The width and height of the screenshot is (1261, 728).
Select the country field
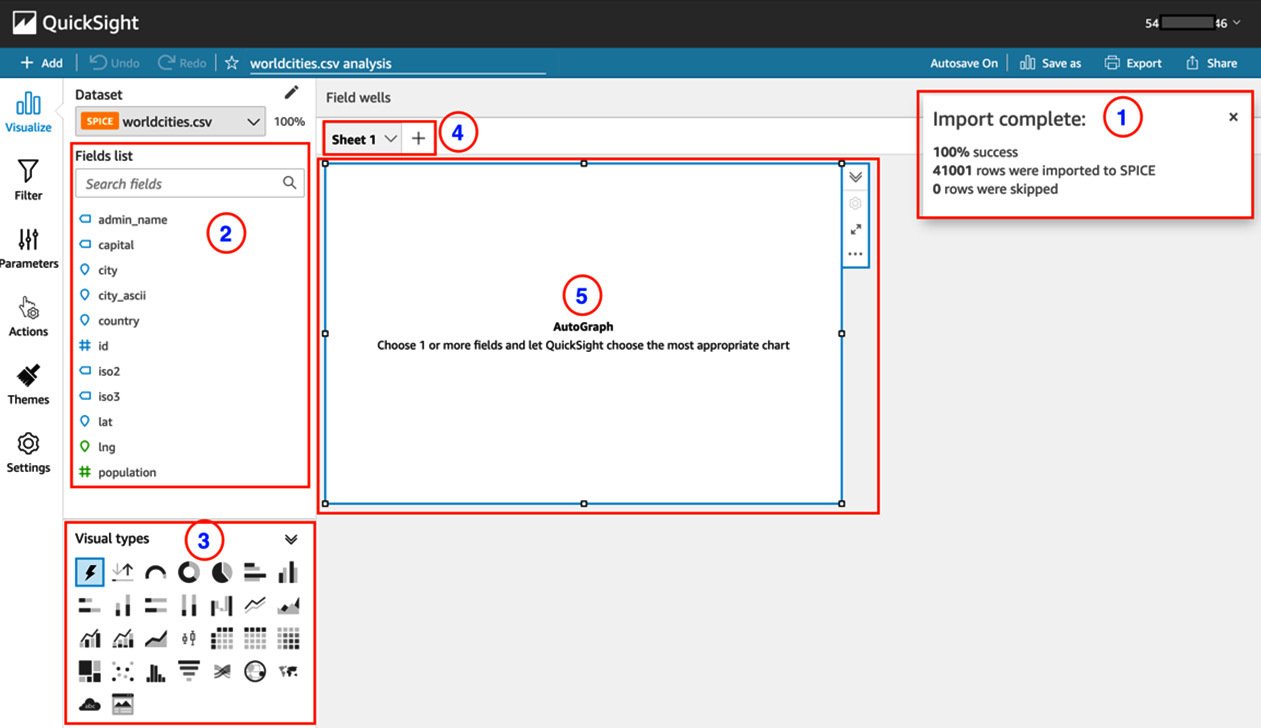(119, 320)
